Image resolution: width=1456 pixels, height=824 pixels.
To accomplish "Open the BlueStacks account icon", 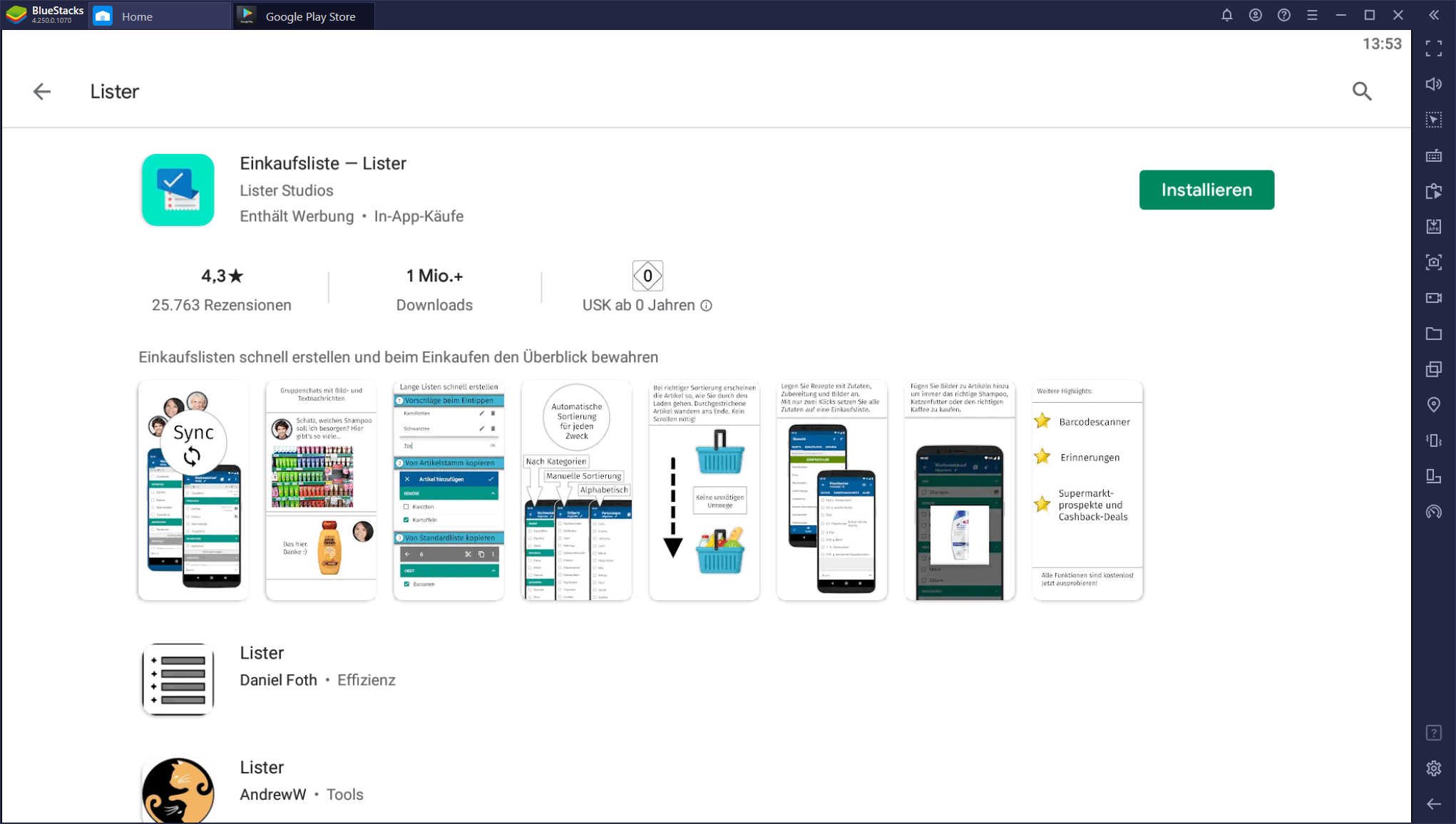I will coord(1255,15).
